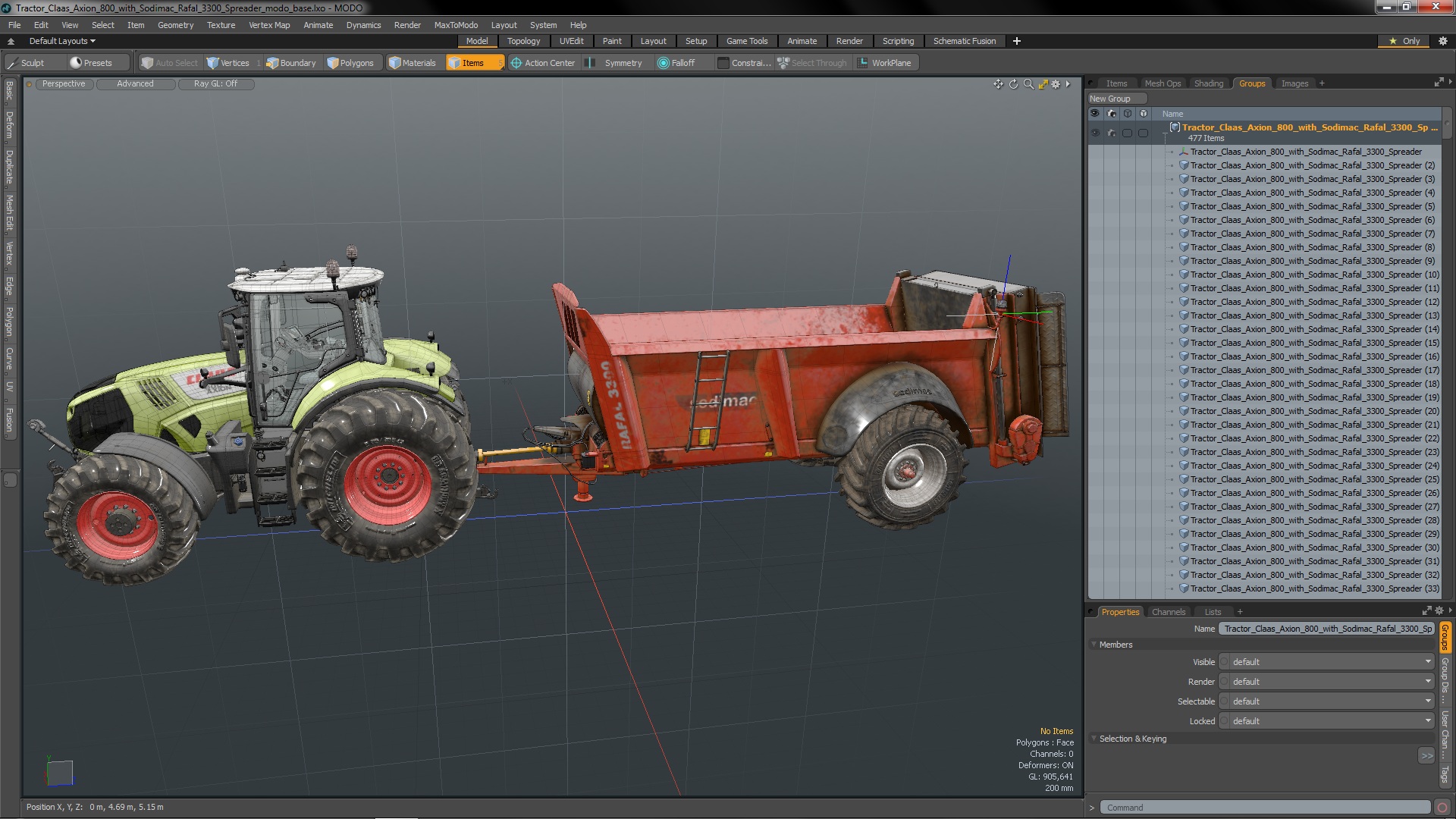Click the viewport rotate icon
This screenshot has width=1456, height=819.
coord(1013,84)
